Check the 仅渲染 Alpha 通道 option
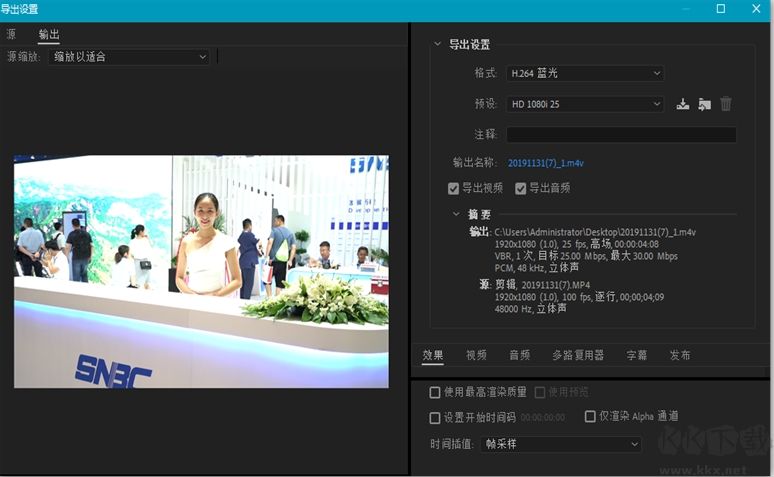 590,416
